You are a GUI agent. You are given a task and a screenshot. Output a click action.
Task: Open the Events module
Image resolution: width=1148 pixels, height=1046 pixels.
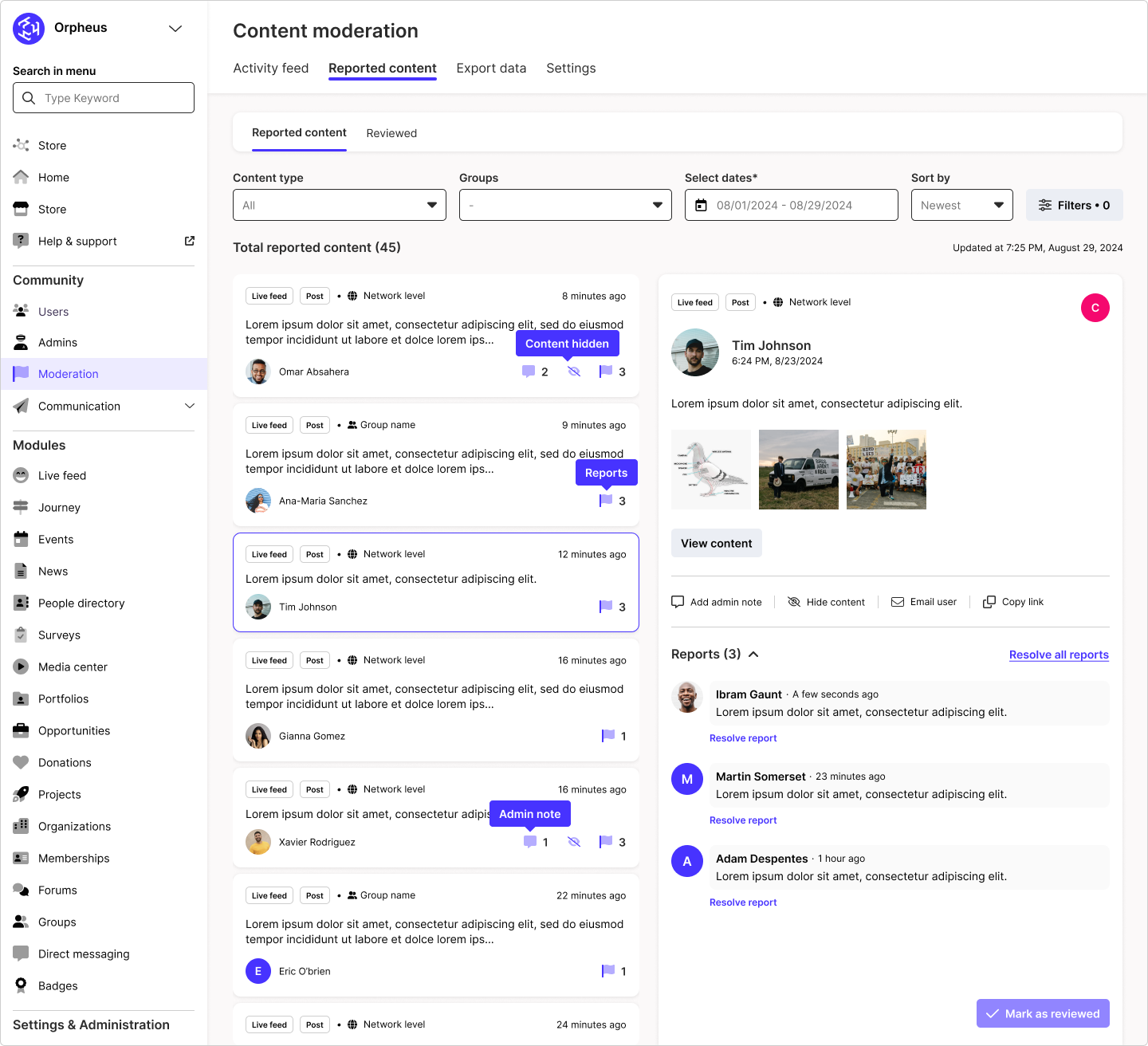[x=56, y=540]
